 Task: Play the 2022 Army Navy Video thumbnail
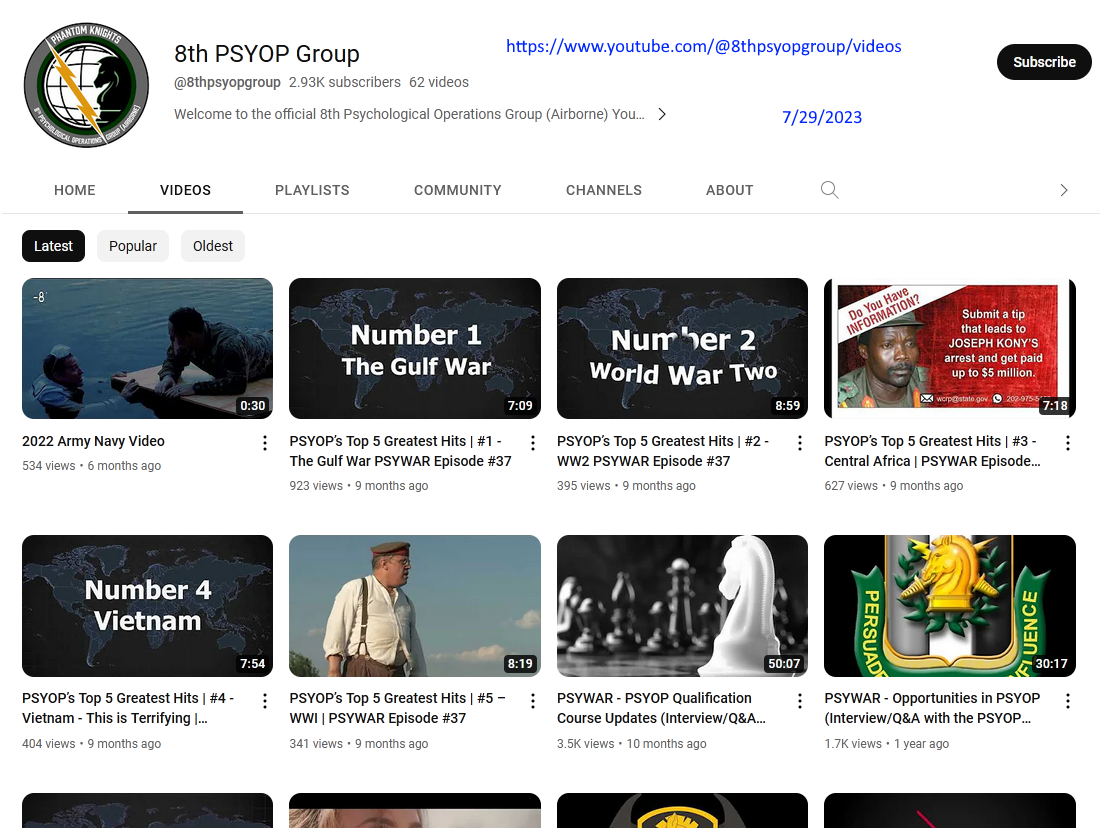[x=147, y=349]
